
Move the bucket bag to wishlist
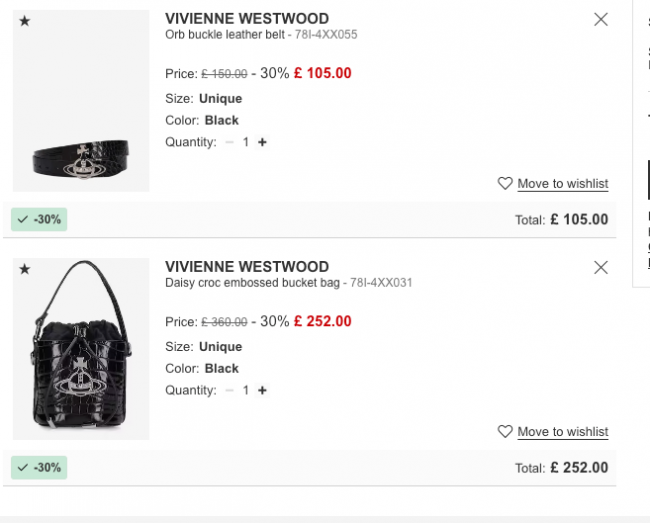point(563,432)
